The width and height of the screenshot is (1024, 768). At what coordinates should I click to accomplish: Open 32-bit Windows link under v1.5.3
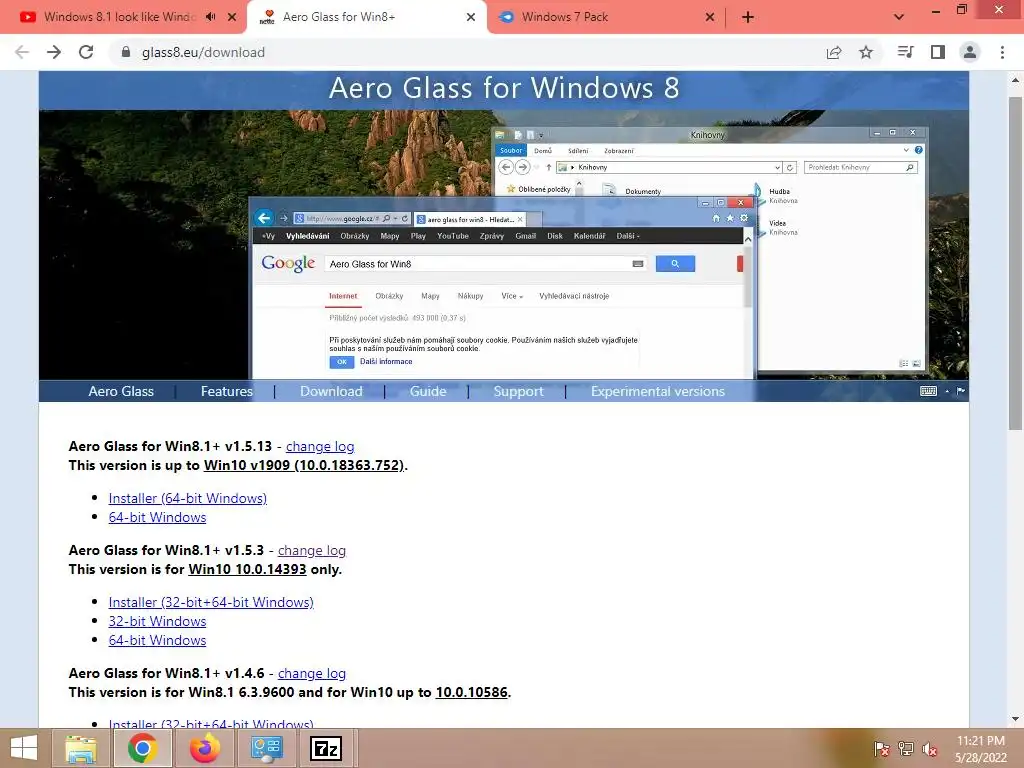(157, 621)
